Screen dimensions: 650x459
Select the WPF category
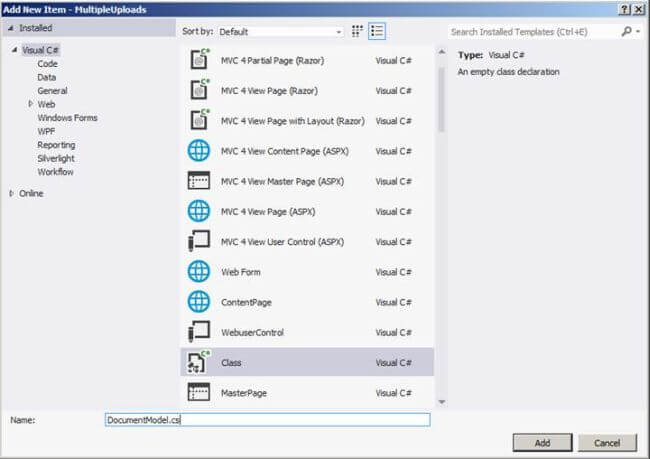click(46, 131)
